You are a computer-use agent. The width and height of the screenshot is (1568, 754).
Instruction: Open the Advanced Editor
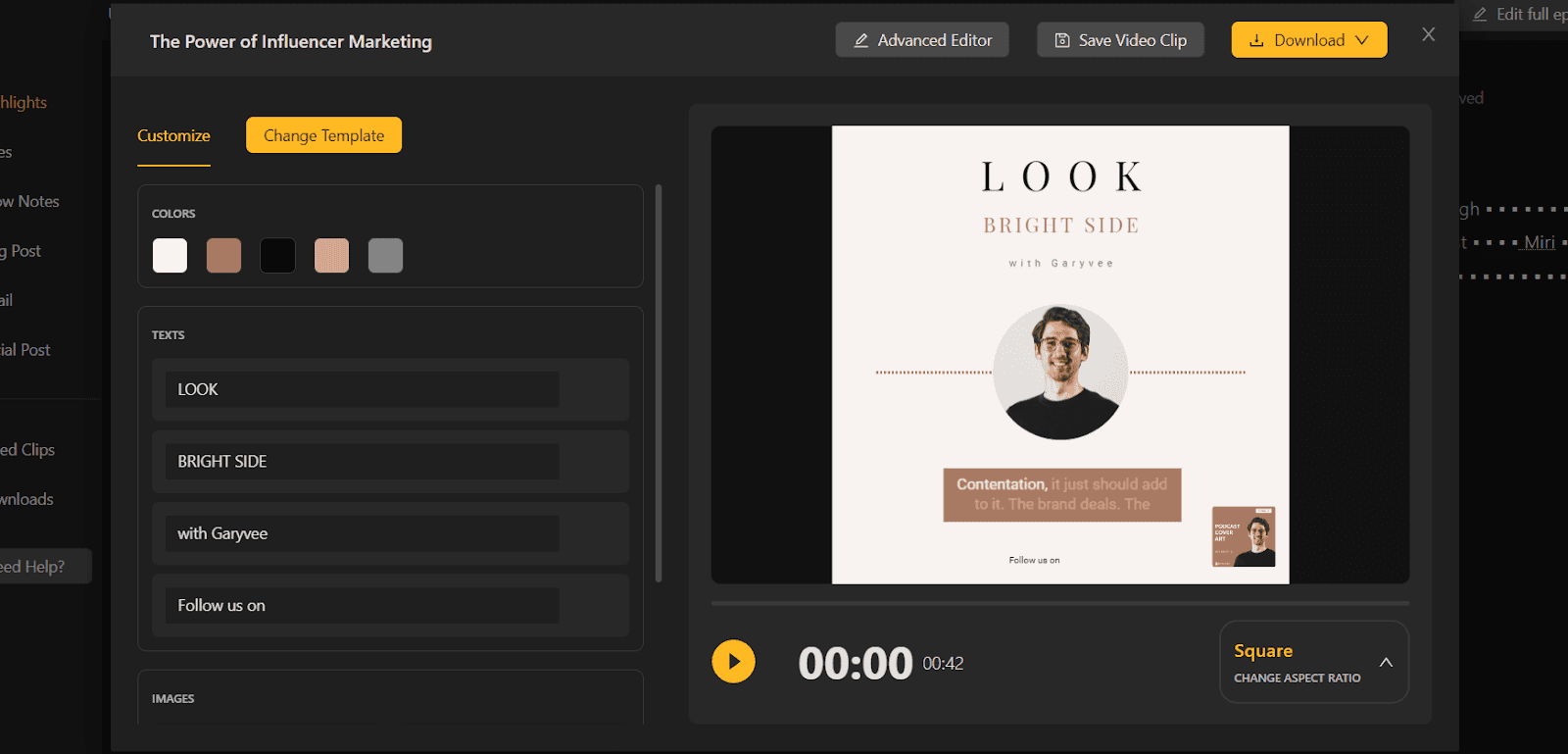(x=922, y=40)
